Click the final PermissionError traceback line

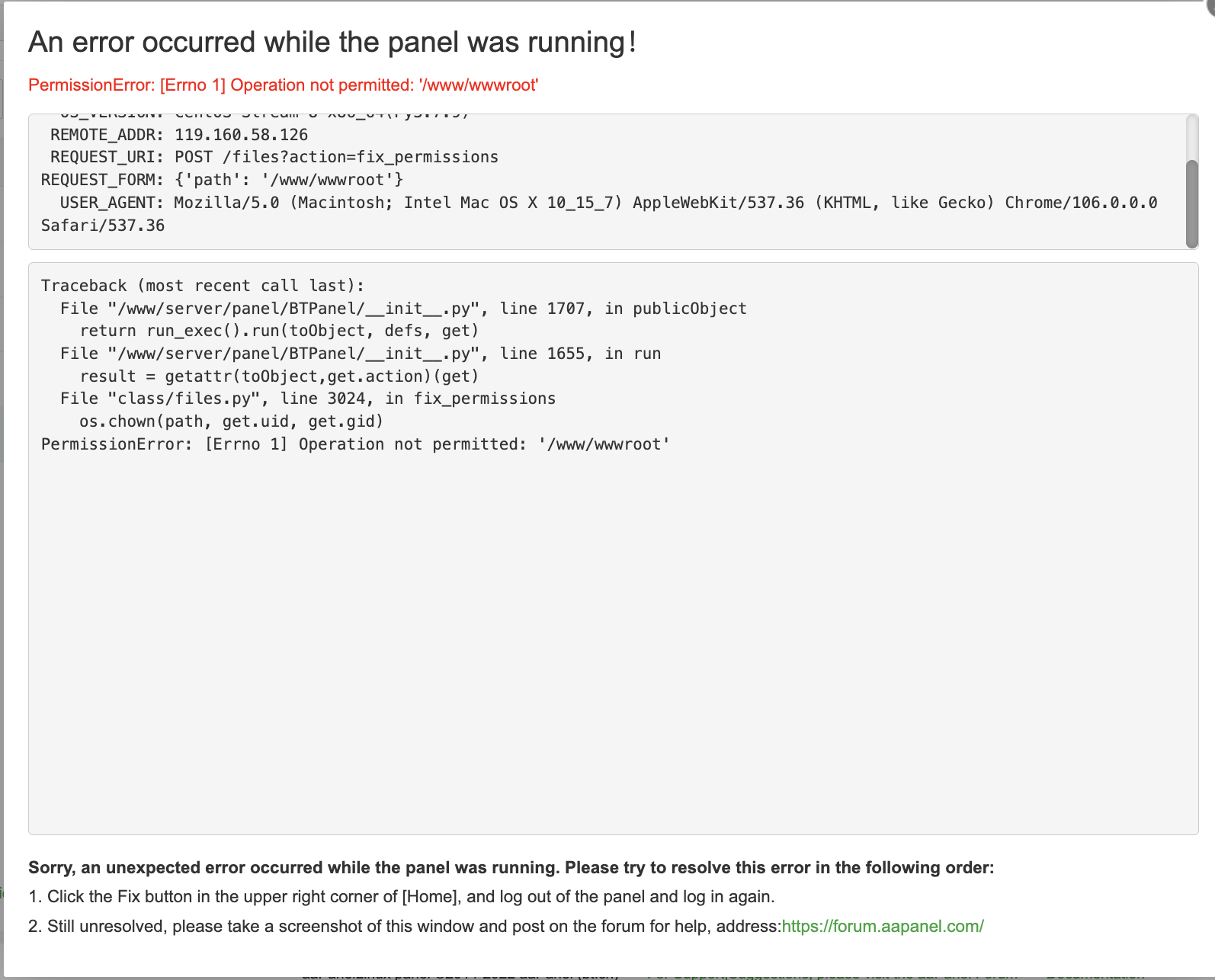(x=355, y=444)
